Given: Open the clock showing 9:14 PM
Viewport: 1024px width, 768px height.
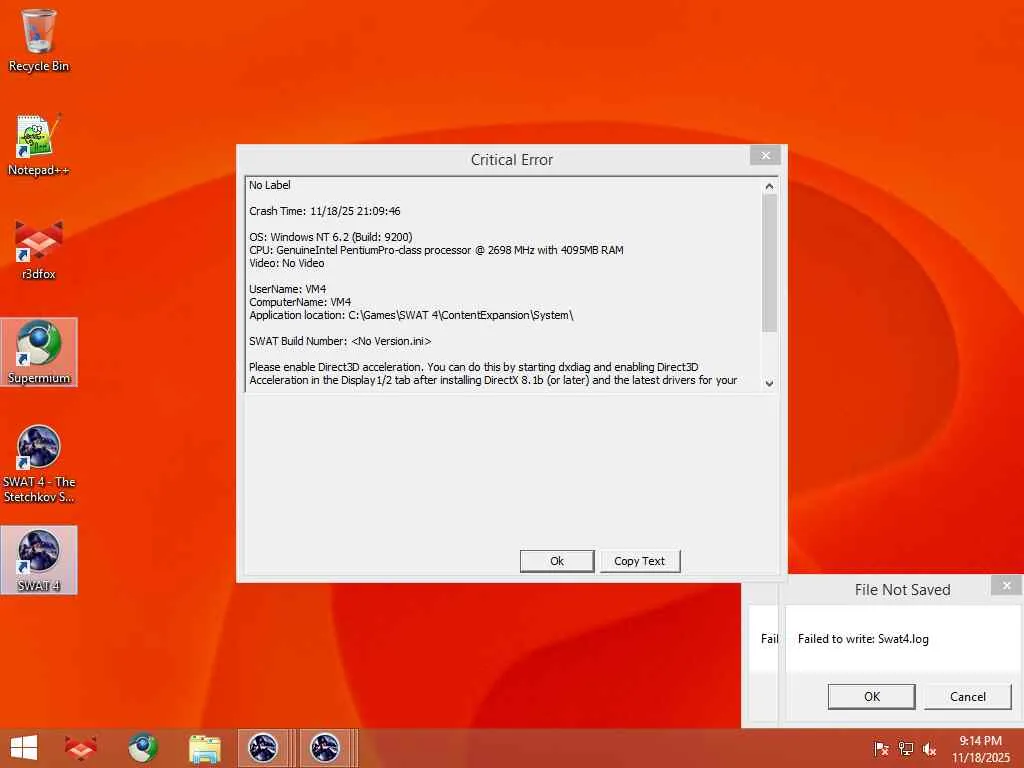Looking at the screenshot, I should tap(981, 748).
